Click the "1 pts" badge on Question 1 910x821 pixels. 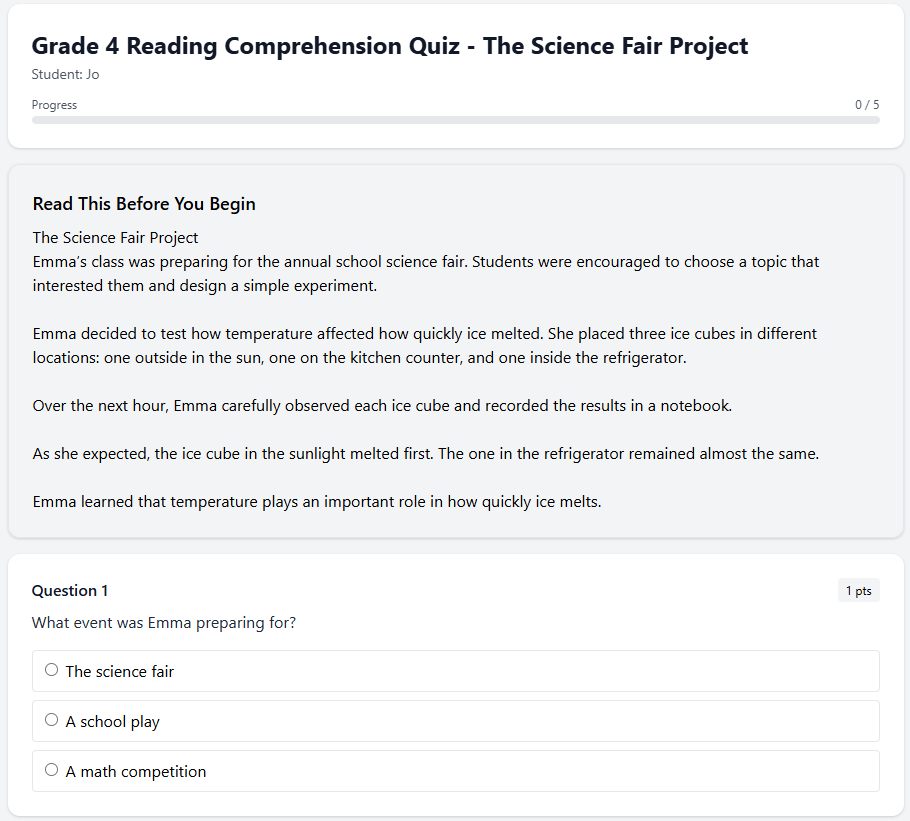click(858, 590)
